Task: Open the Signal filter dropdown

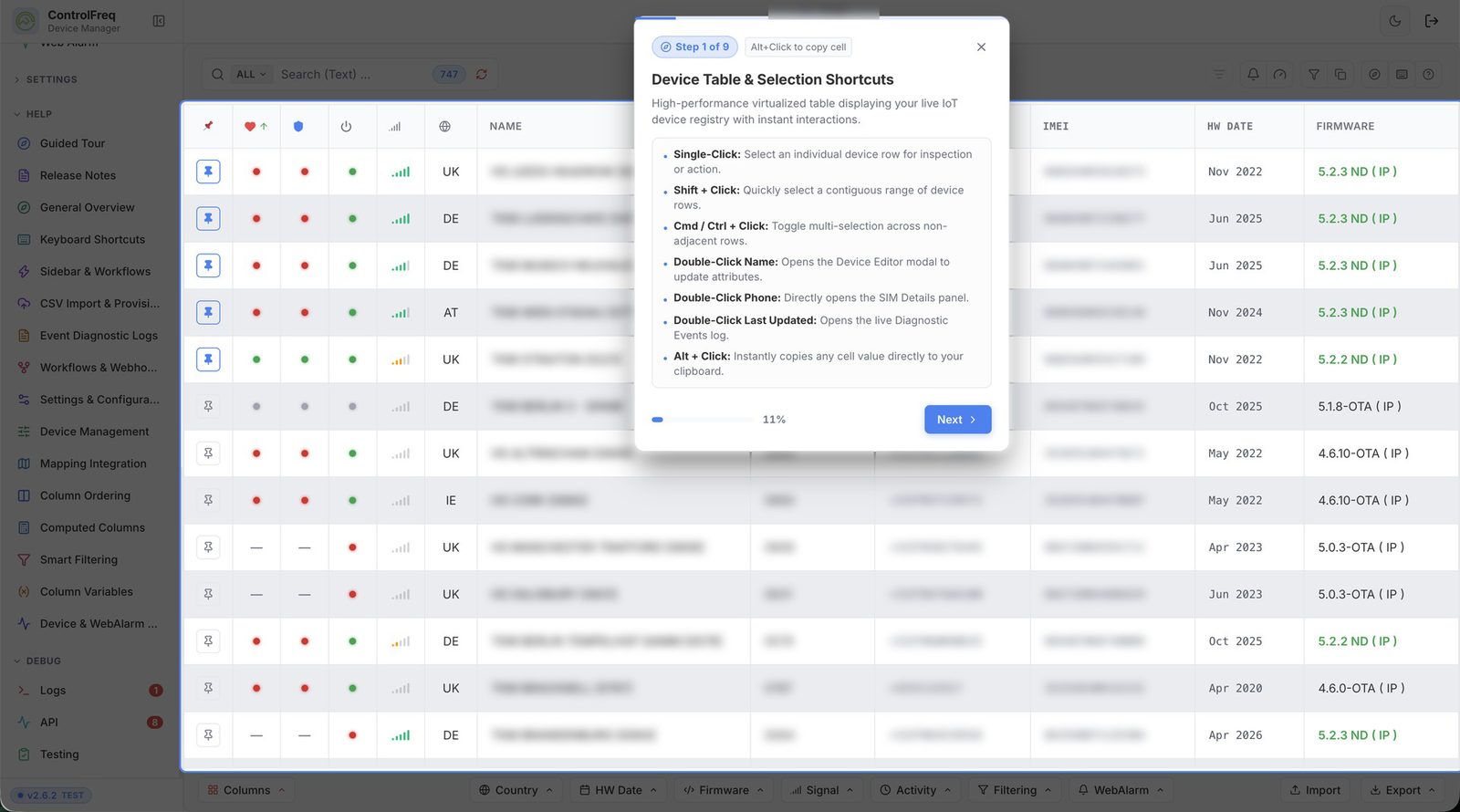Action: [822, 790]
